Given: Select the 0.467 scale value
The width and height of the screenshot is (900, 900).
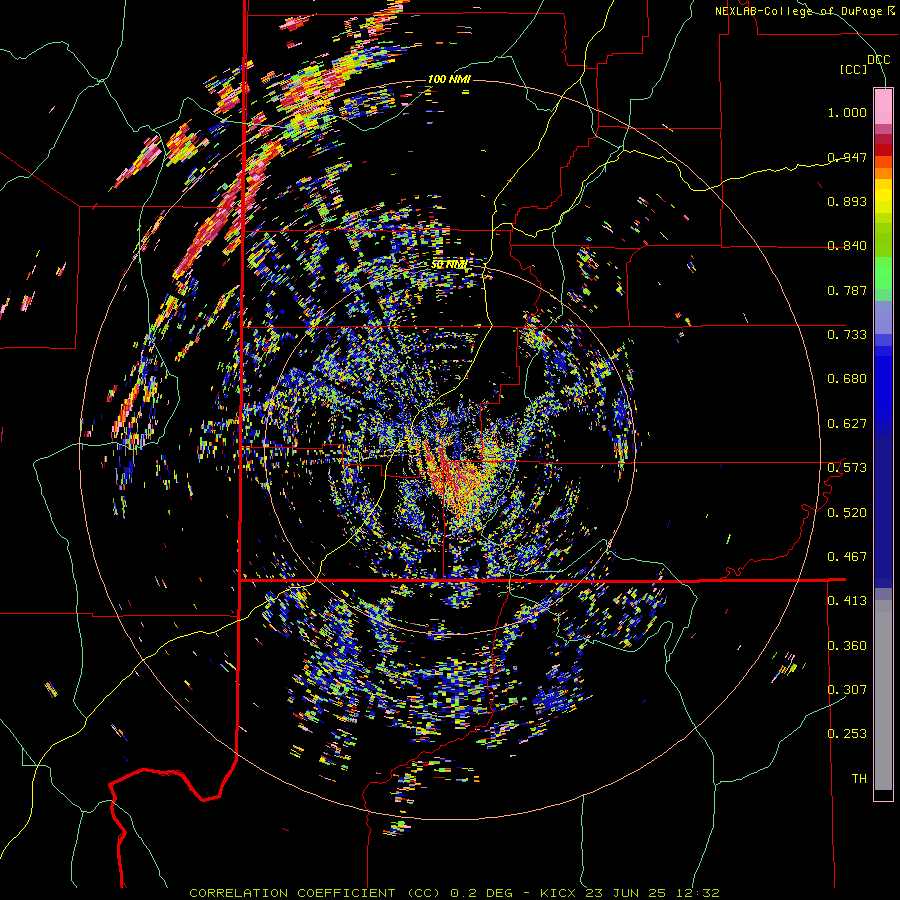Looking at the screenshot, I should [847, 557].
